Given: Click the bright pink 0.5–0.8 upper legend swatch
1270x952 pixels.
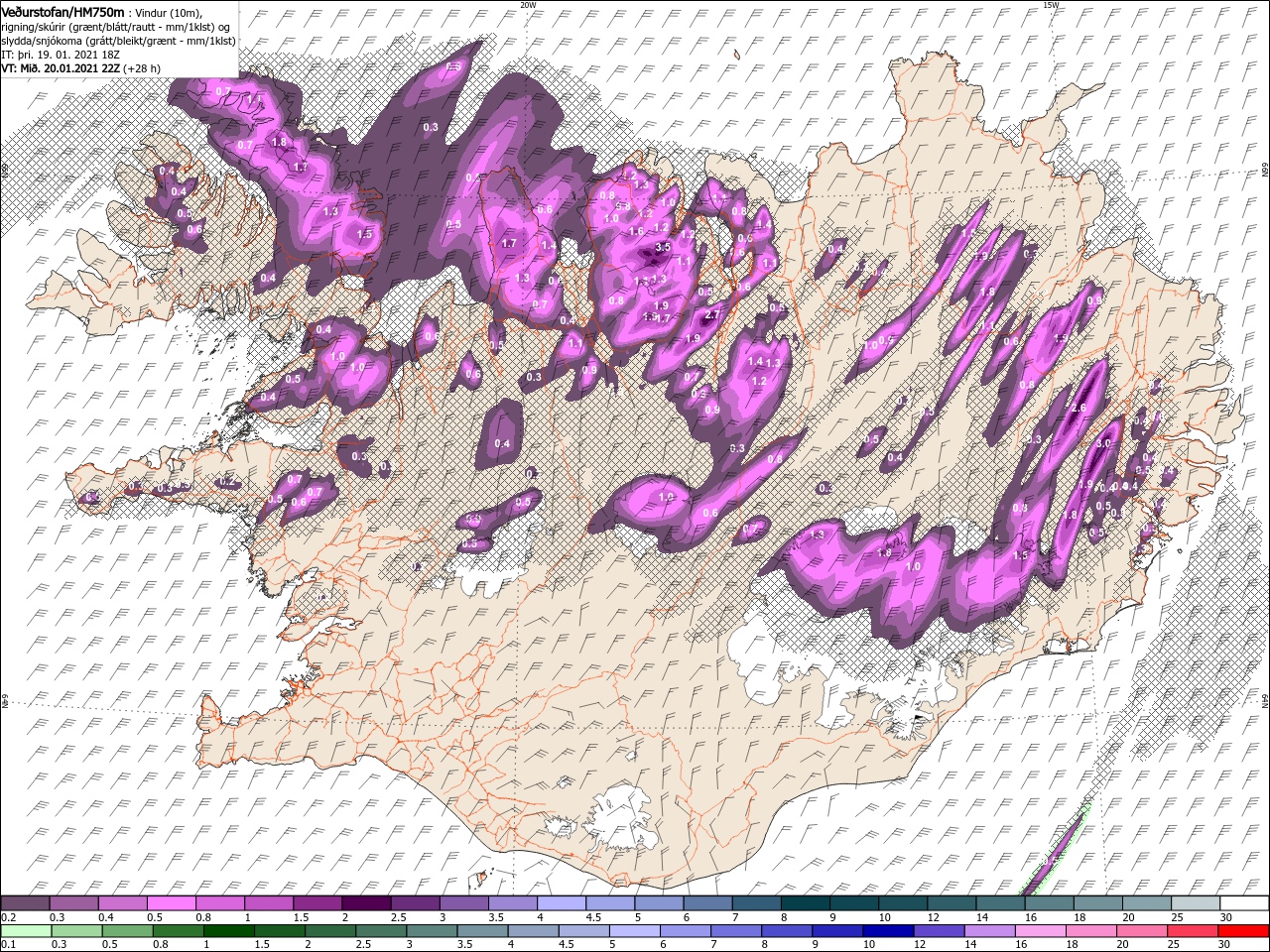Looking at the screenshot, I should coord(171,903).
